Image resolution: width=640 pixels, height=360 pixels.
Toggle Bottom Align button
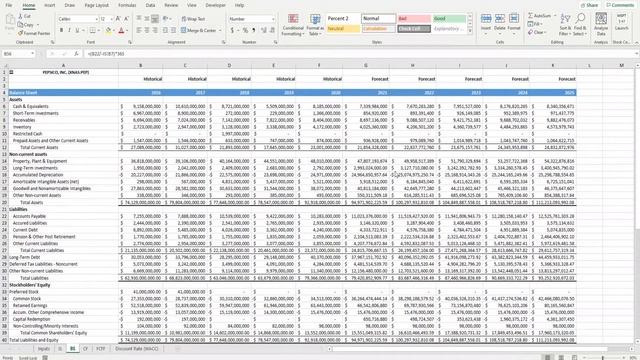point(155,19)
